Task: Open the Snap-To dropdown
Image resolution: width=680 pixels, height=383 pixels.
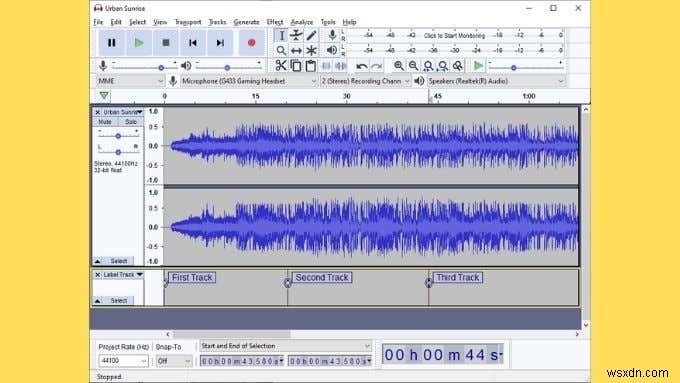Action: tap(174, 360)
